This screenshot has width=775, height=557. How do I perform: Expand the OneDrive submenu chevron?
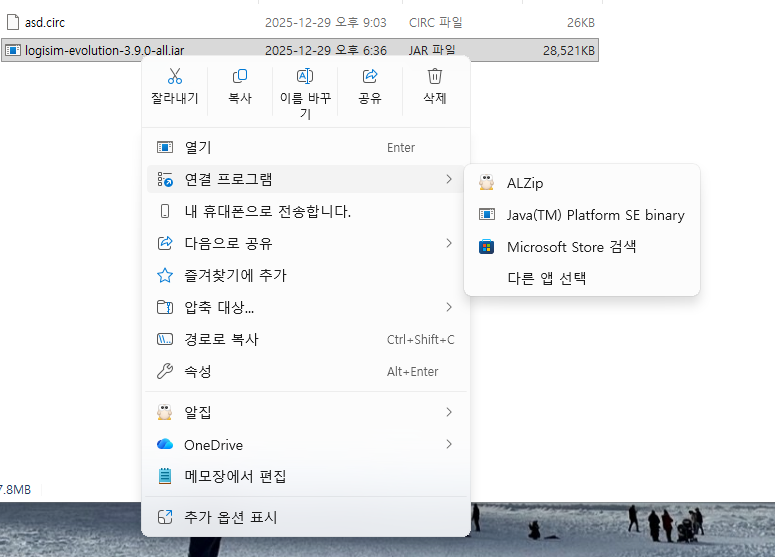[449, 444]
